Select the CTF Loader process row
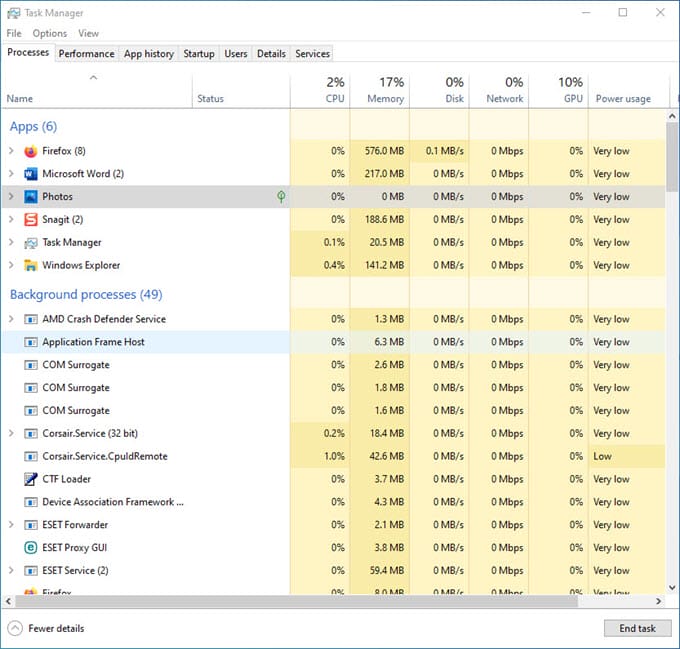The width and height of the screenshot is (680, 649). [x=333, y=479]
